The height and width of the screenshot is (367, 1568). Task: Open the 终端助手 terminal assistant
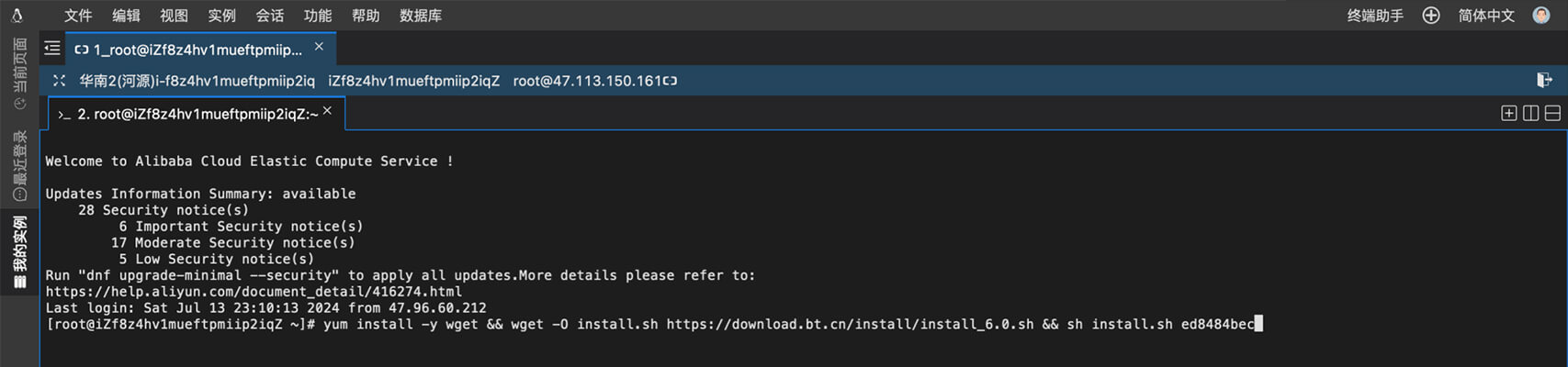coord(1375,16)
